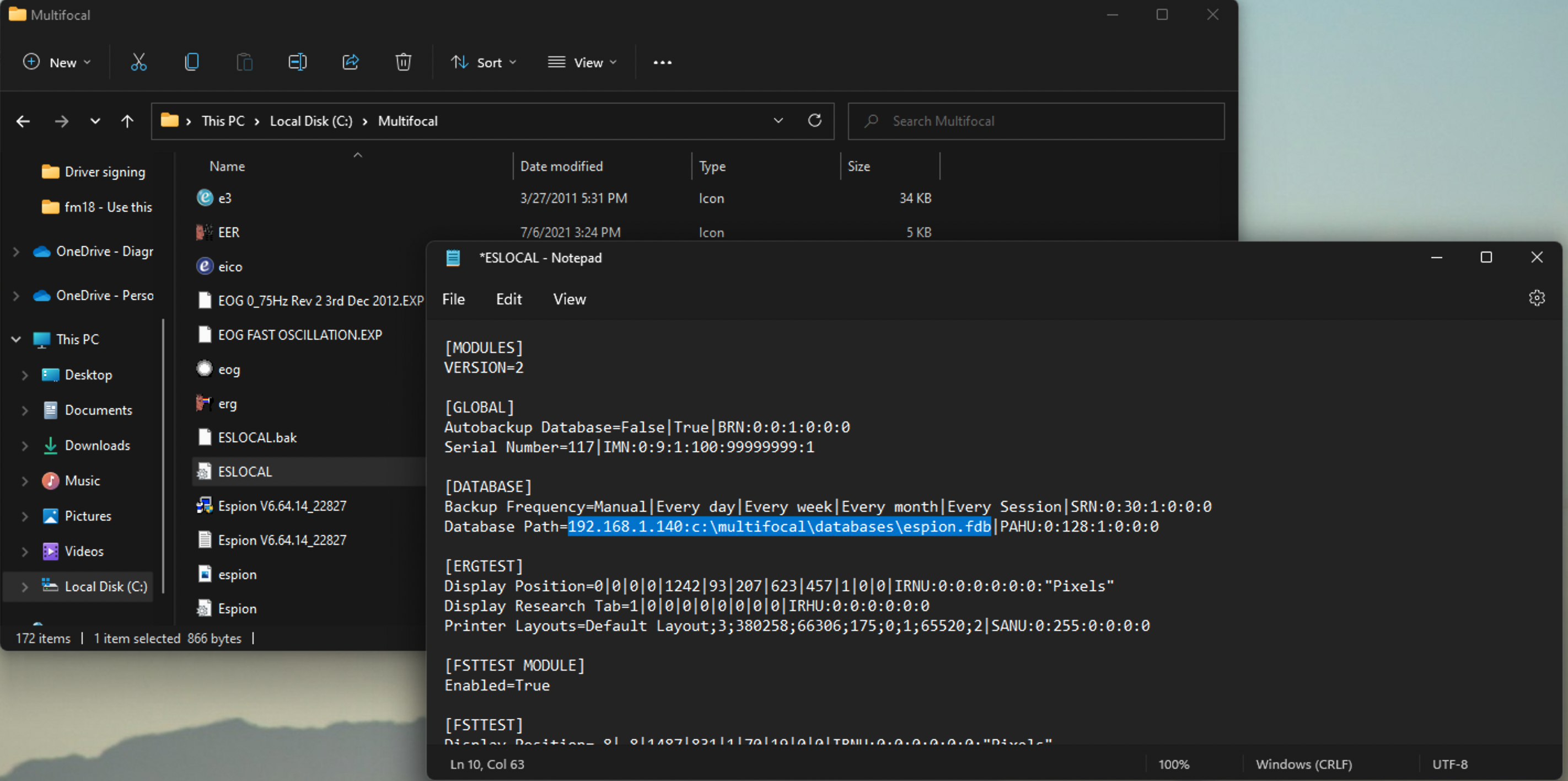Click the highlighted database path text in Notepad

tap(779, 527)
